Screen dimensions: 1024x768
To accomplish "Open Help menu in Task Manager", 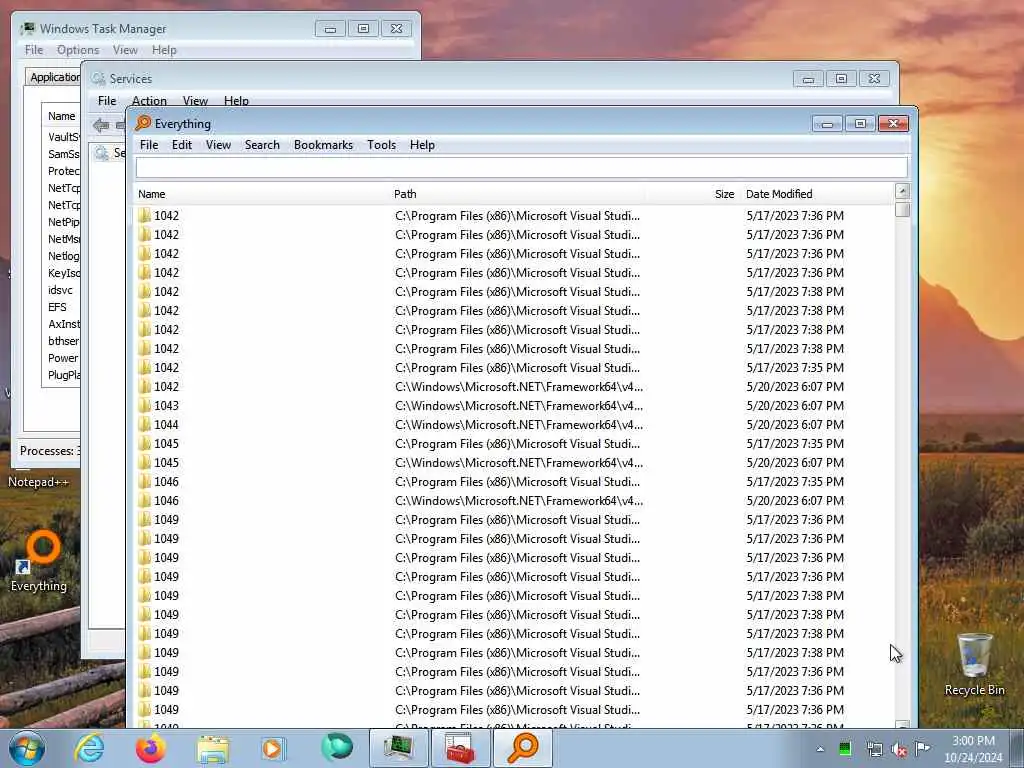I will pyautogui.click(x=164, y=50).
